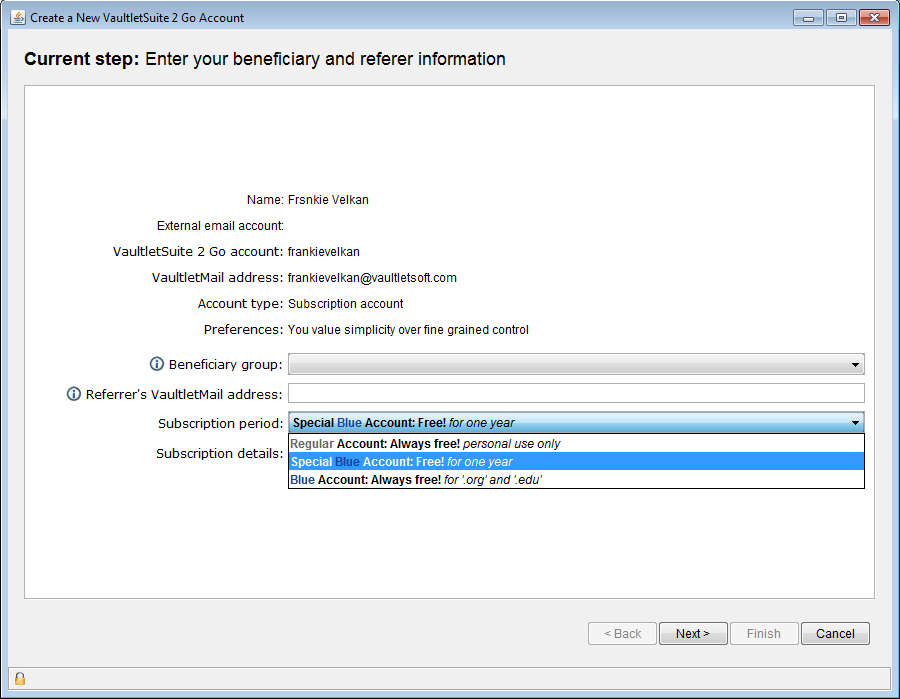The image size is (900, 699).
Task: Click the Cancel button
Action: 835,634
